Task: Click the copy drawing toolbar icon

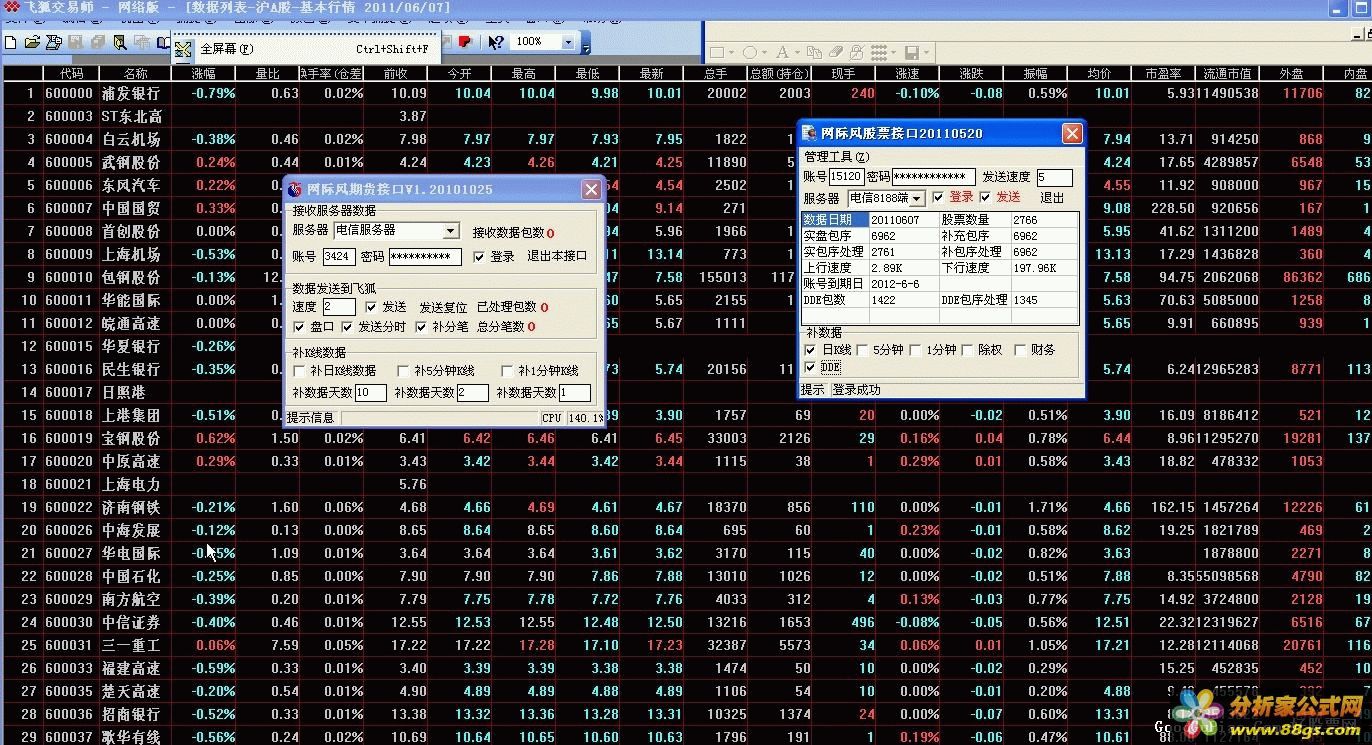Action: tap(815, 52)
